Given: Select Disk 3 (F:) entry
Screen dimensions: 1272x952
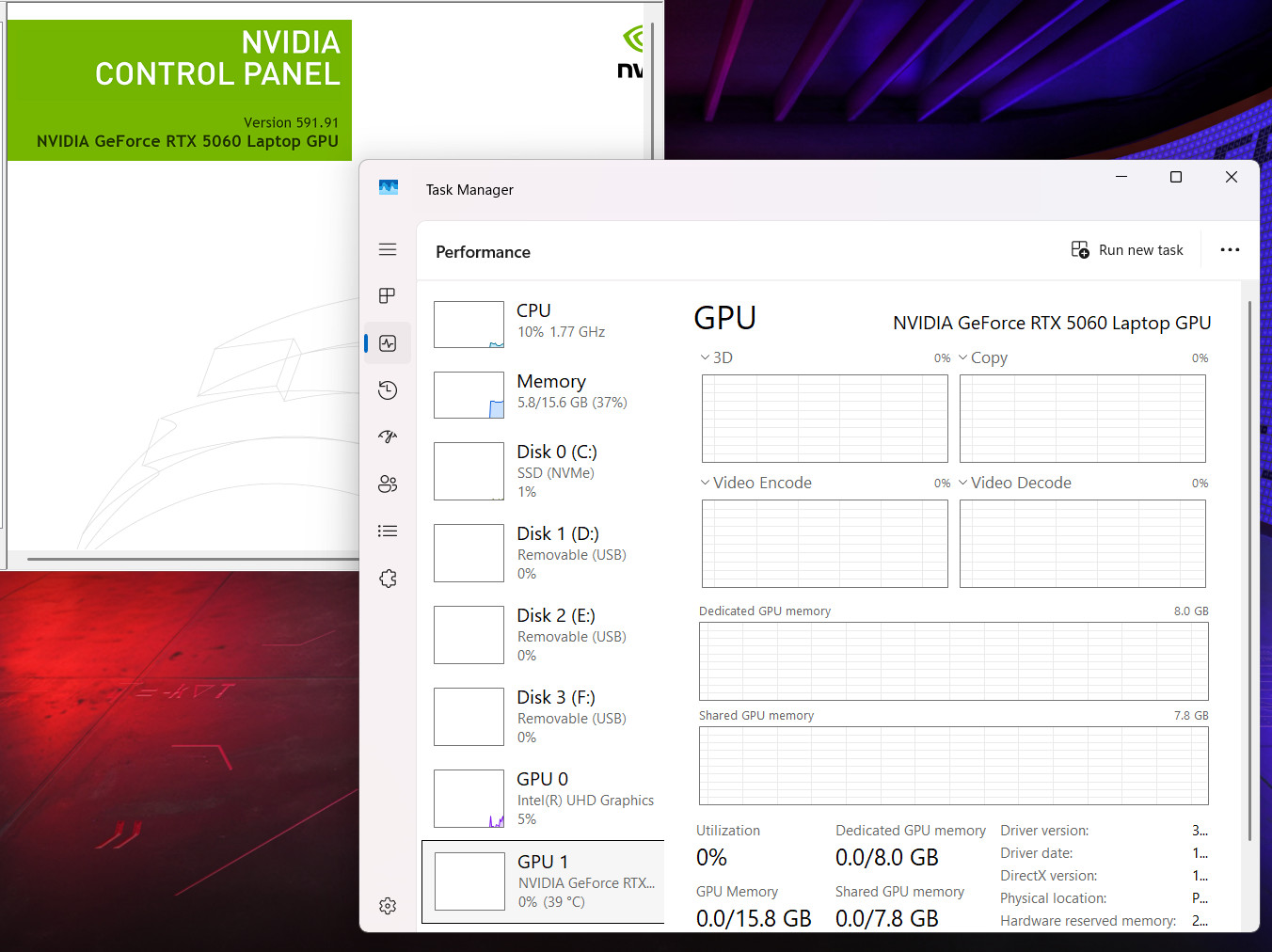Looking at the screenshot, I should coord(544,717).
